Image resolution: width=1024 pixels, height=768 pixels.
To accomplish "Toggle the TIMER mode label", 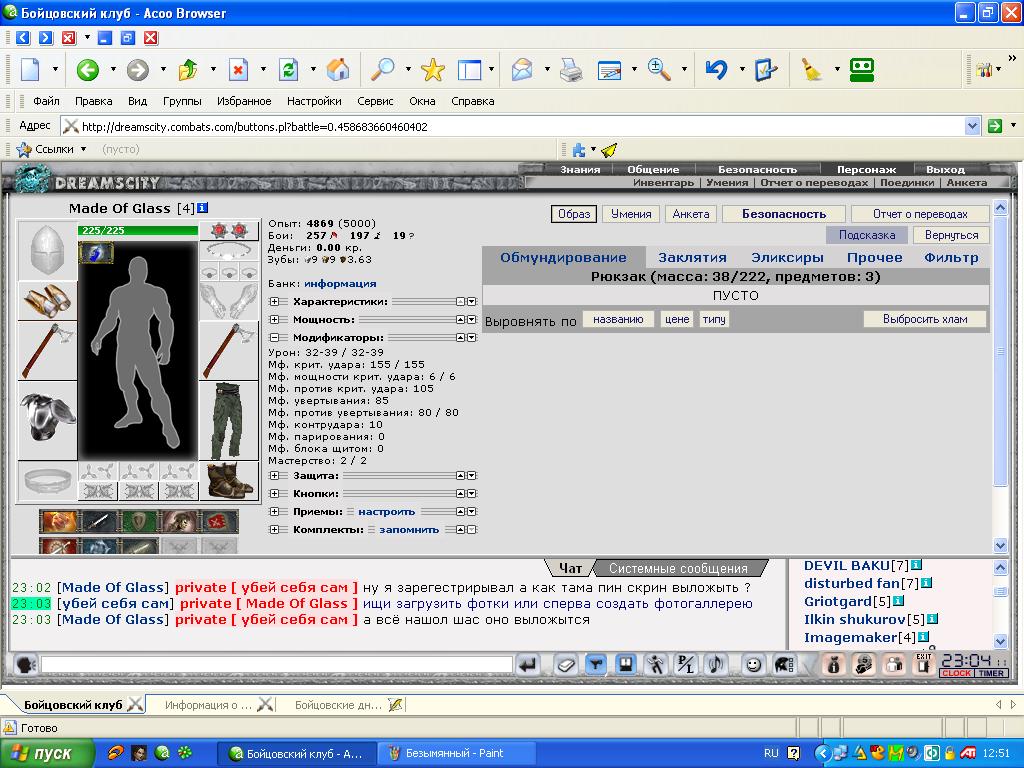I will 991,673.
